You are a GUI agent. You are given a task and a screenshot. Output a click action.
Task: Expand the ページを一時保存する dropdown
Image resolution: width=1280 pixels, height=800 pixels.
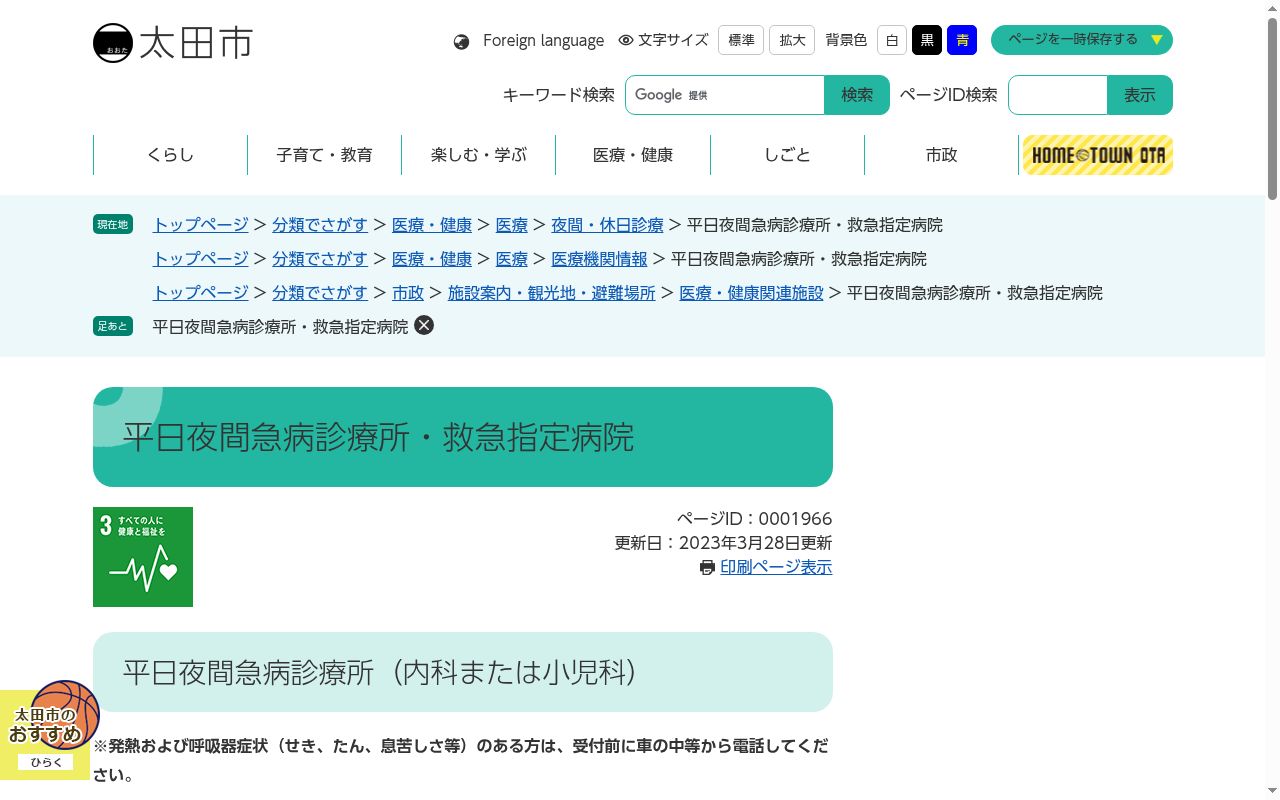(1082, 40)
